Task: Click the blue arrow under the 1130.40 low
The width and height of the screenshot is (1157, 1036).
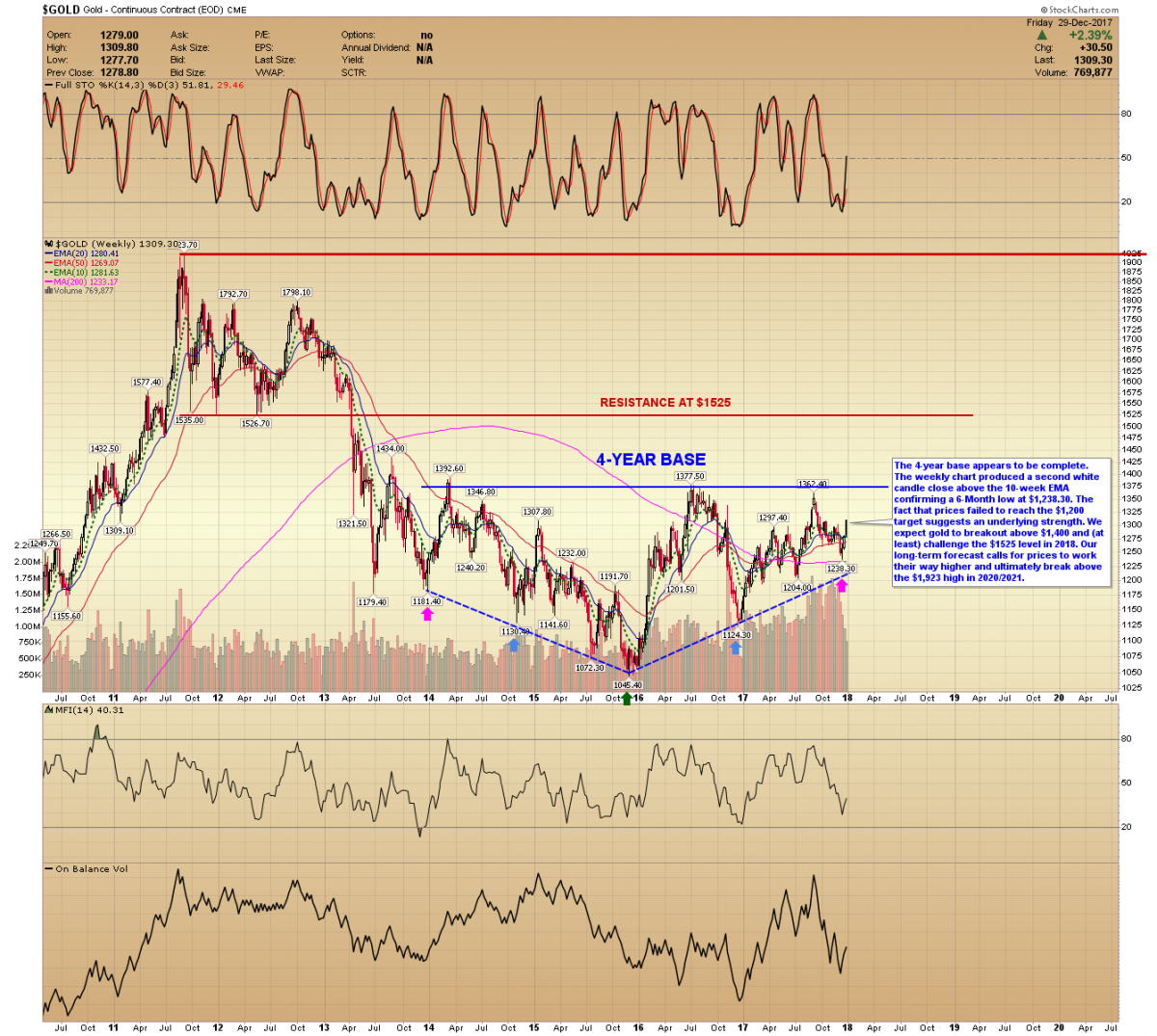Action: (x=514, y=645)
